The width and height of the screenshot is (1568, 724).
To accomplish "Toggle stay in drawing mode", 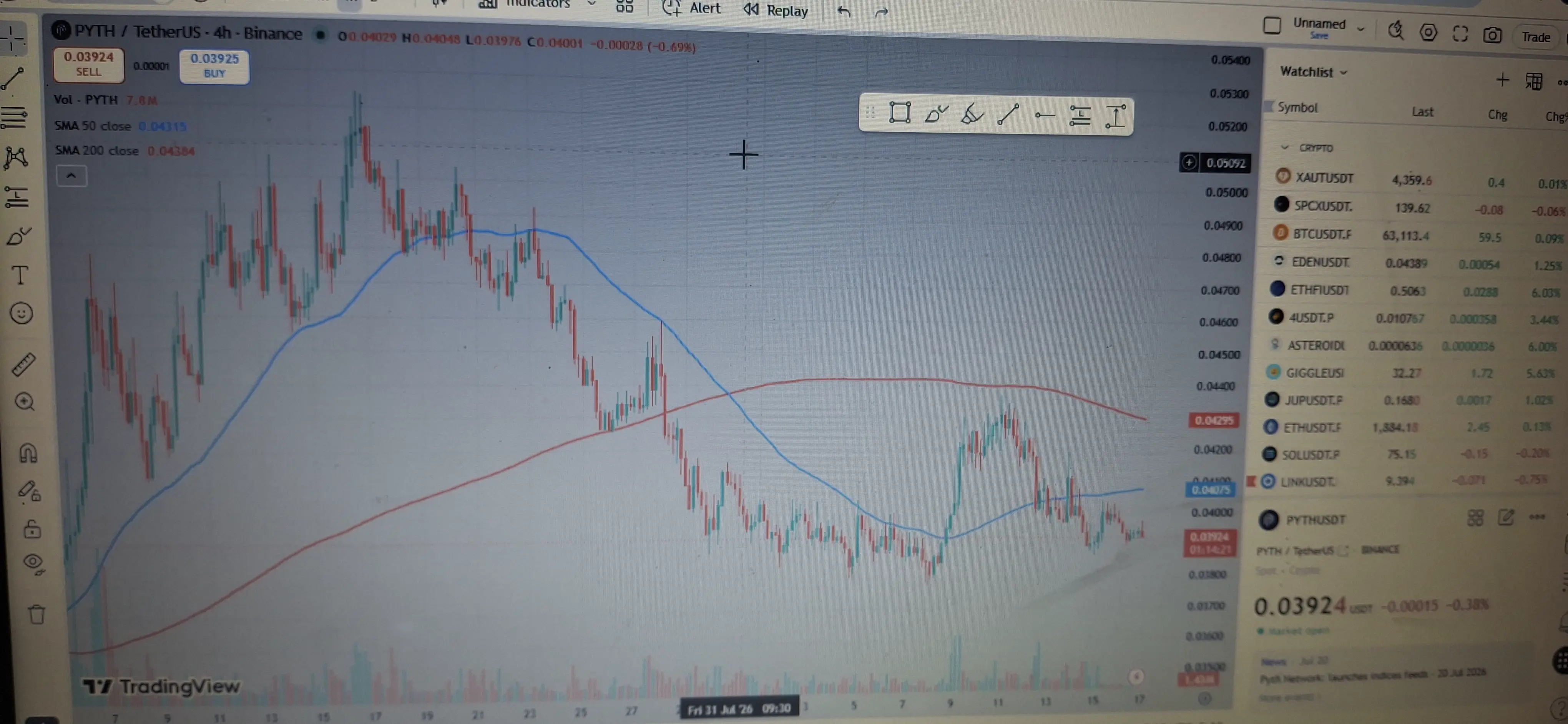I will [x=29, y=491].
